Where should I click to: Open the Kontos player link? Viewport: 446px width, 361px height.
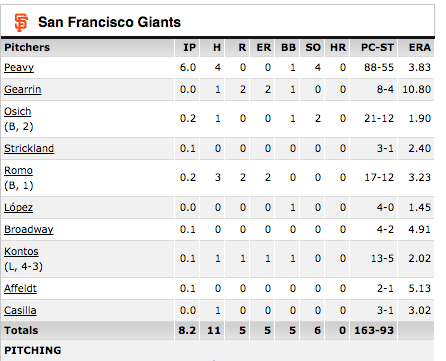21,251
